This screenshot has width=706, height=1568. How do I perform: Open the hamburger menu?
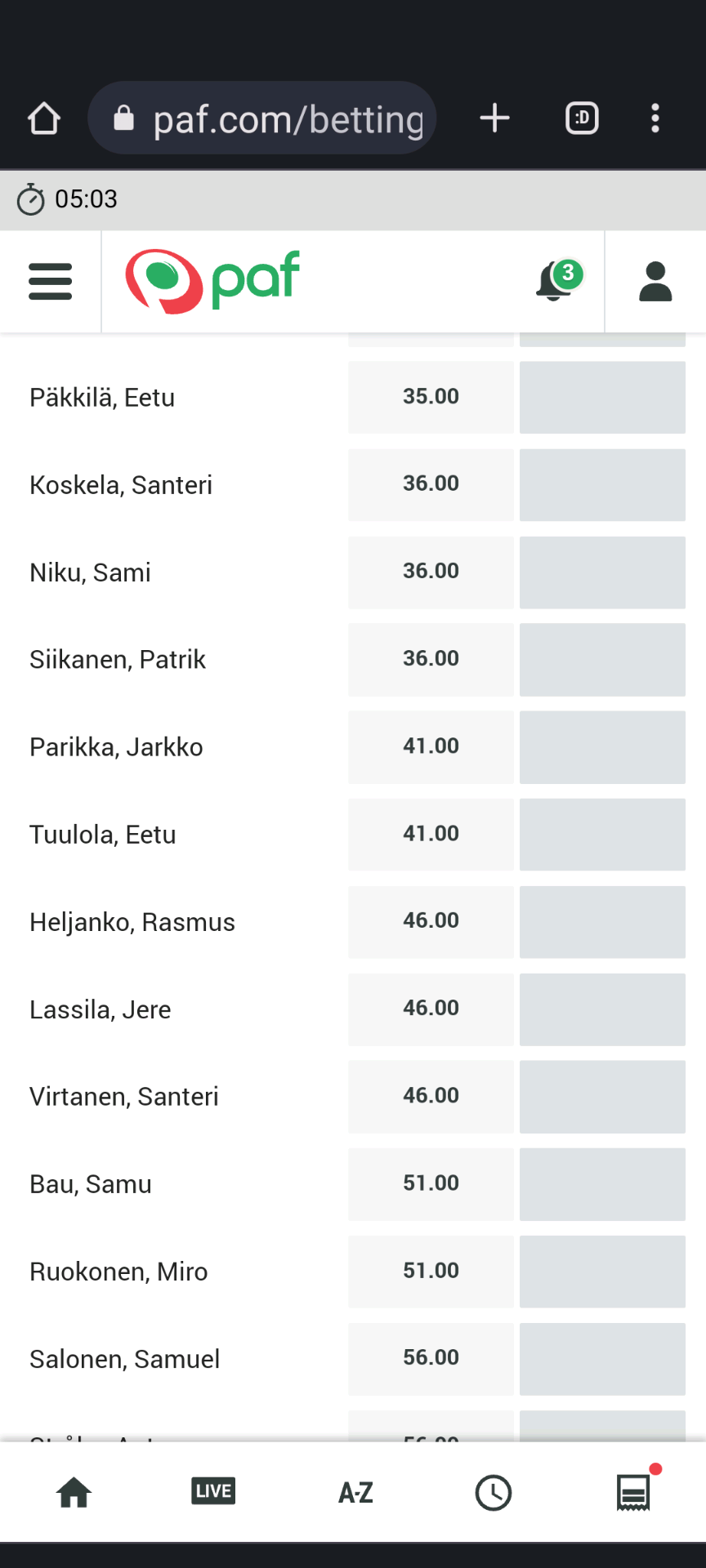pyautogui.click(x=50, y=281)
